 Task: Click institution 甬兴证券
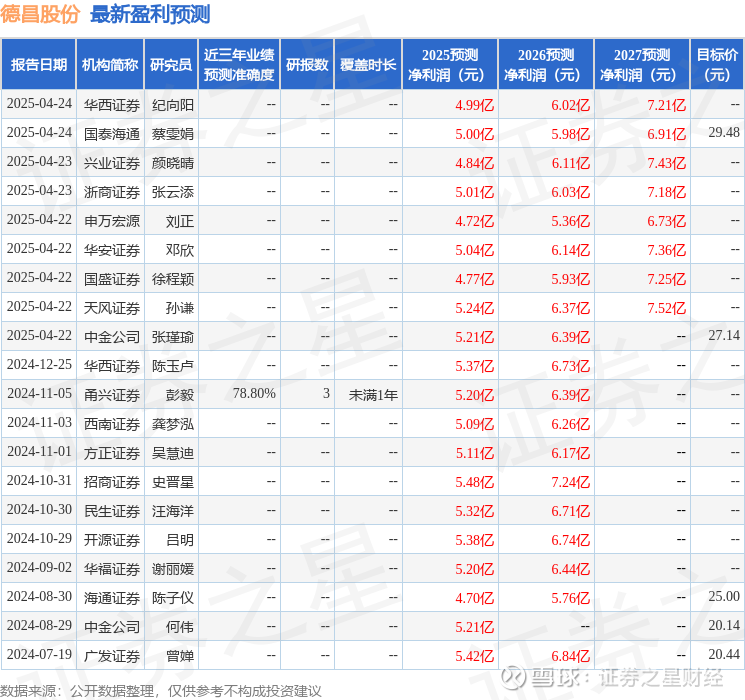pyautogui.click(x=112, y=394)
